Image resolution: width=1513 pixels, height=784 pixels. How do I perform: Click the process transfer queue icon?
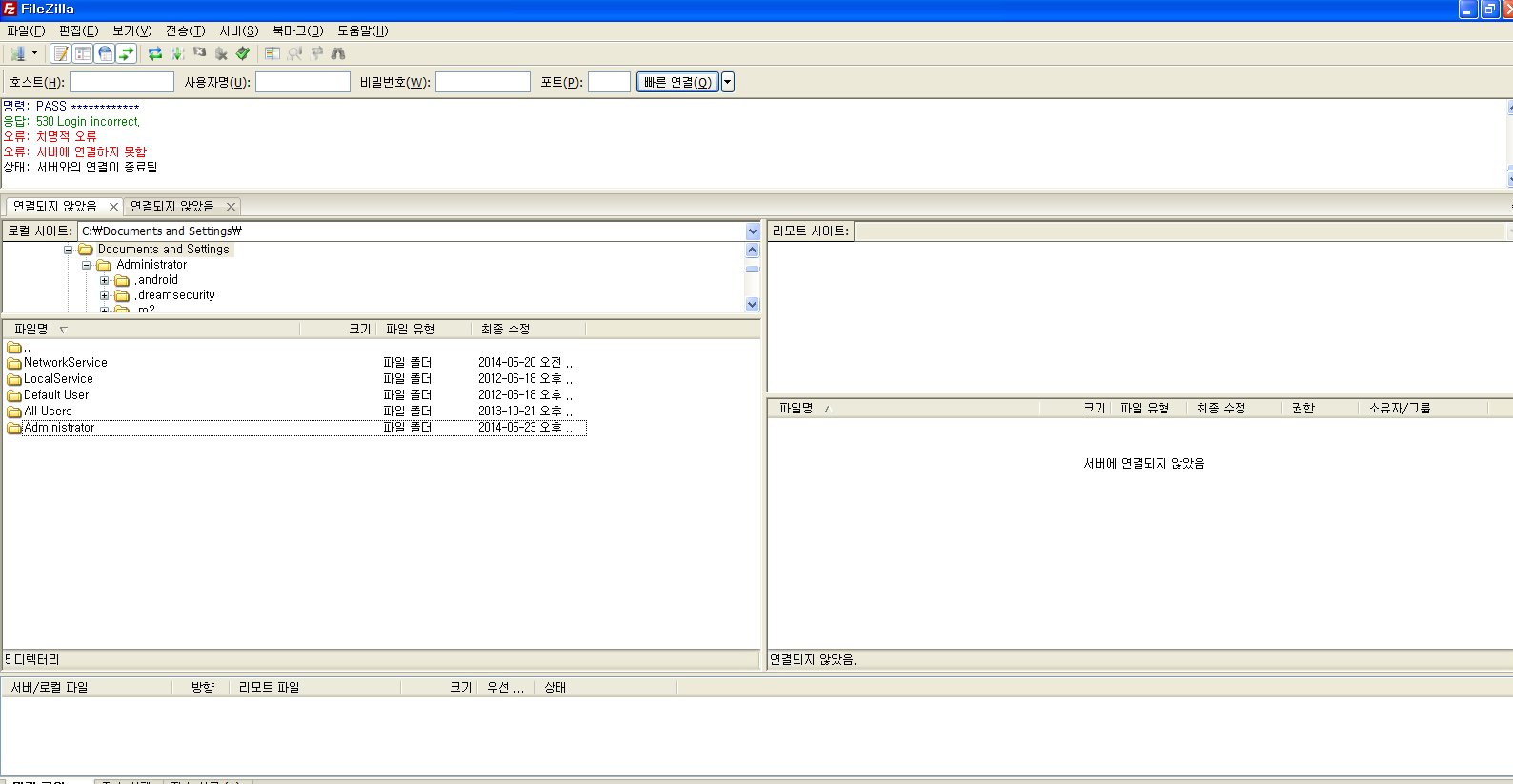click(177, 53)
